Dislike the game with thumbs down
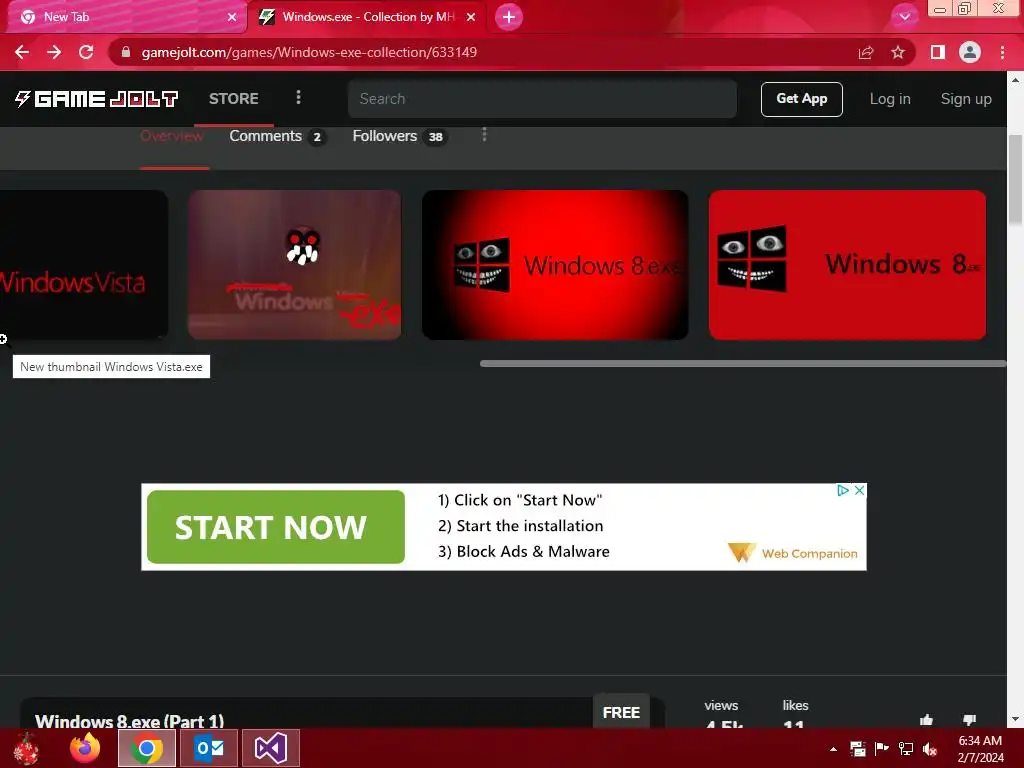 point(969,720)
